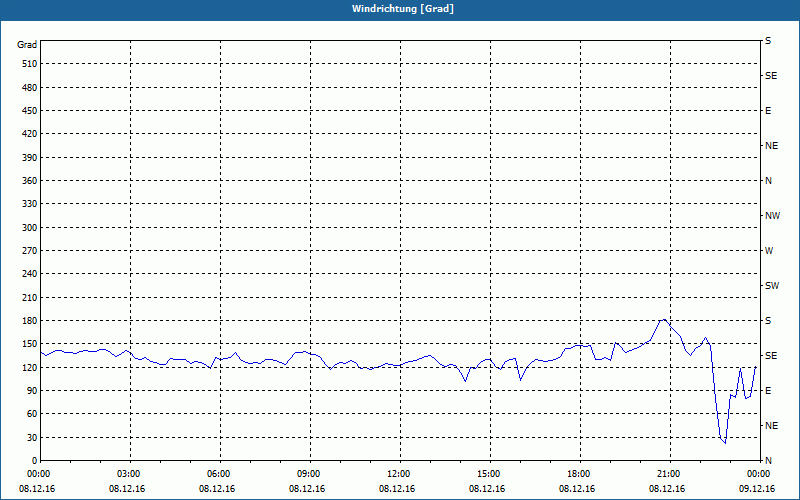Image resolution: width=800 pixels, height=500 pixels.
Task: Click the 90 degree axis label
Action: 30,391
